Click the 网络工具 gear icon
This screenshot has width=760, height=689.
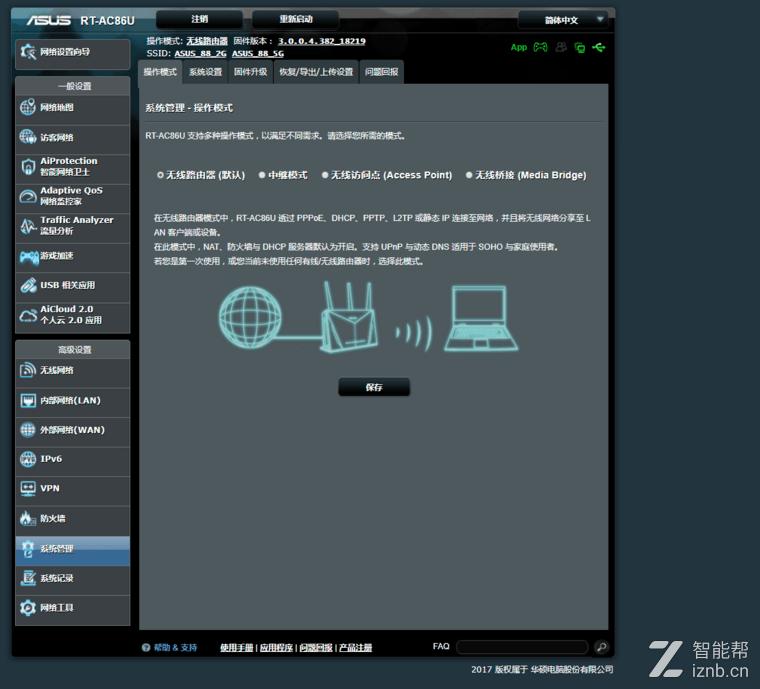pyautogui.click(x=28, y=608)
